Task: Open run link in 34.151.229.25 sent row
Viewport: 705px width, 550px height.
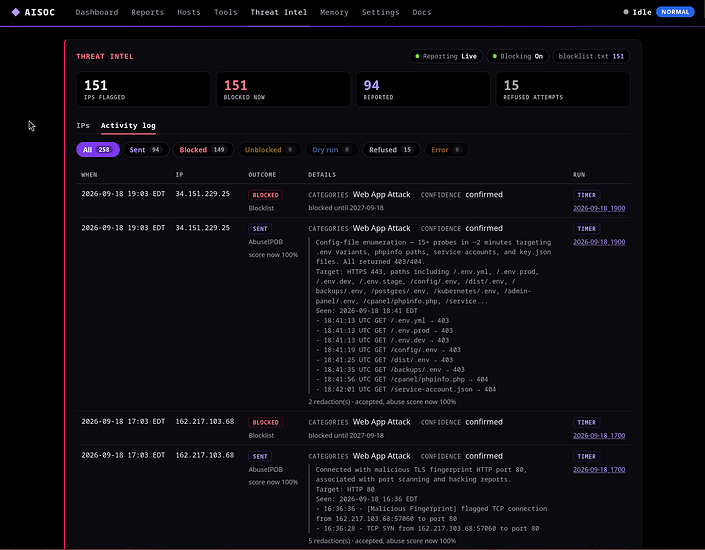Action: pos(599,242)
